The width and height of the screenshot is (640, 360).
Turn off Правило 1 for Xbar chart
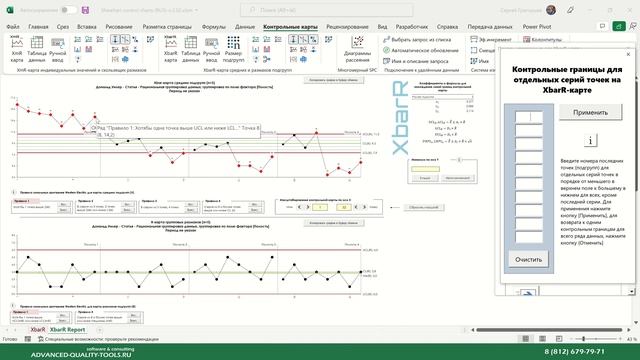[x=63, y=210]
